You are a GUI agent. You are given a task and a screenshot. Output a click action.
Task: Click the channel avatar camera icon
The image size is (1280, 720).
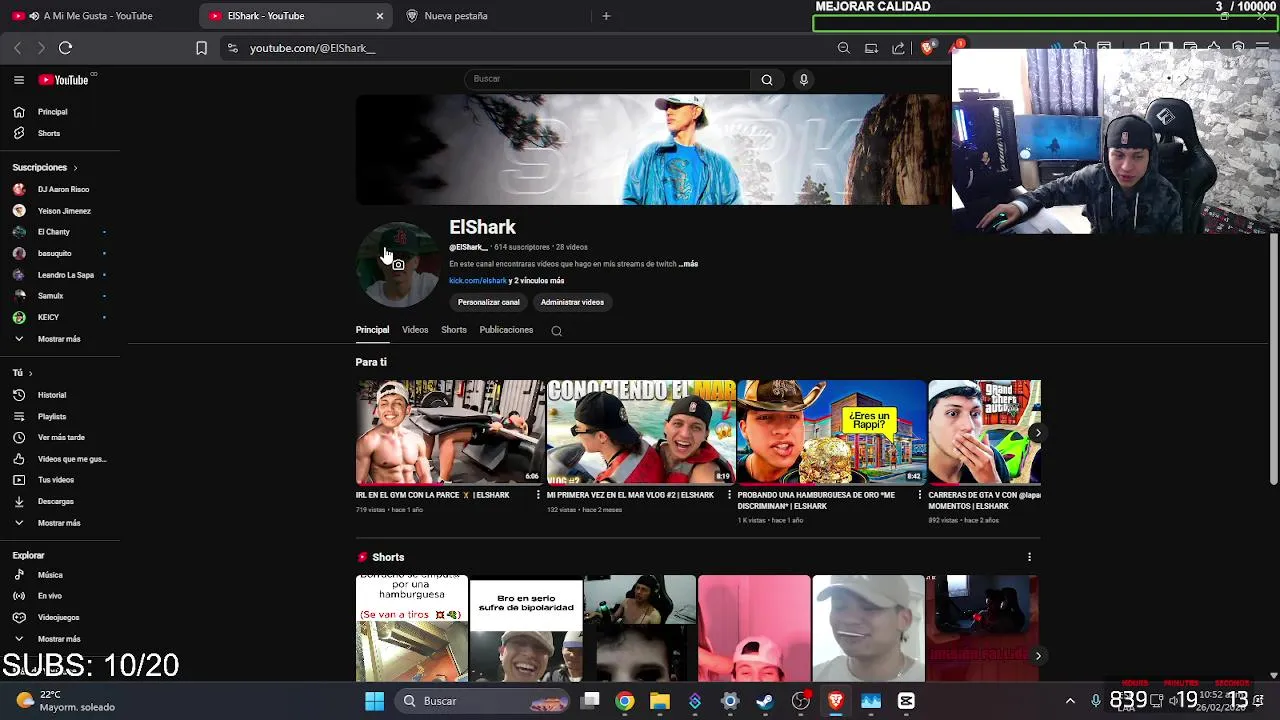click(x=398, y=265)
